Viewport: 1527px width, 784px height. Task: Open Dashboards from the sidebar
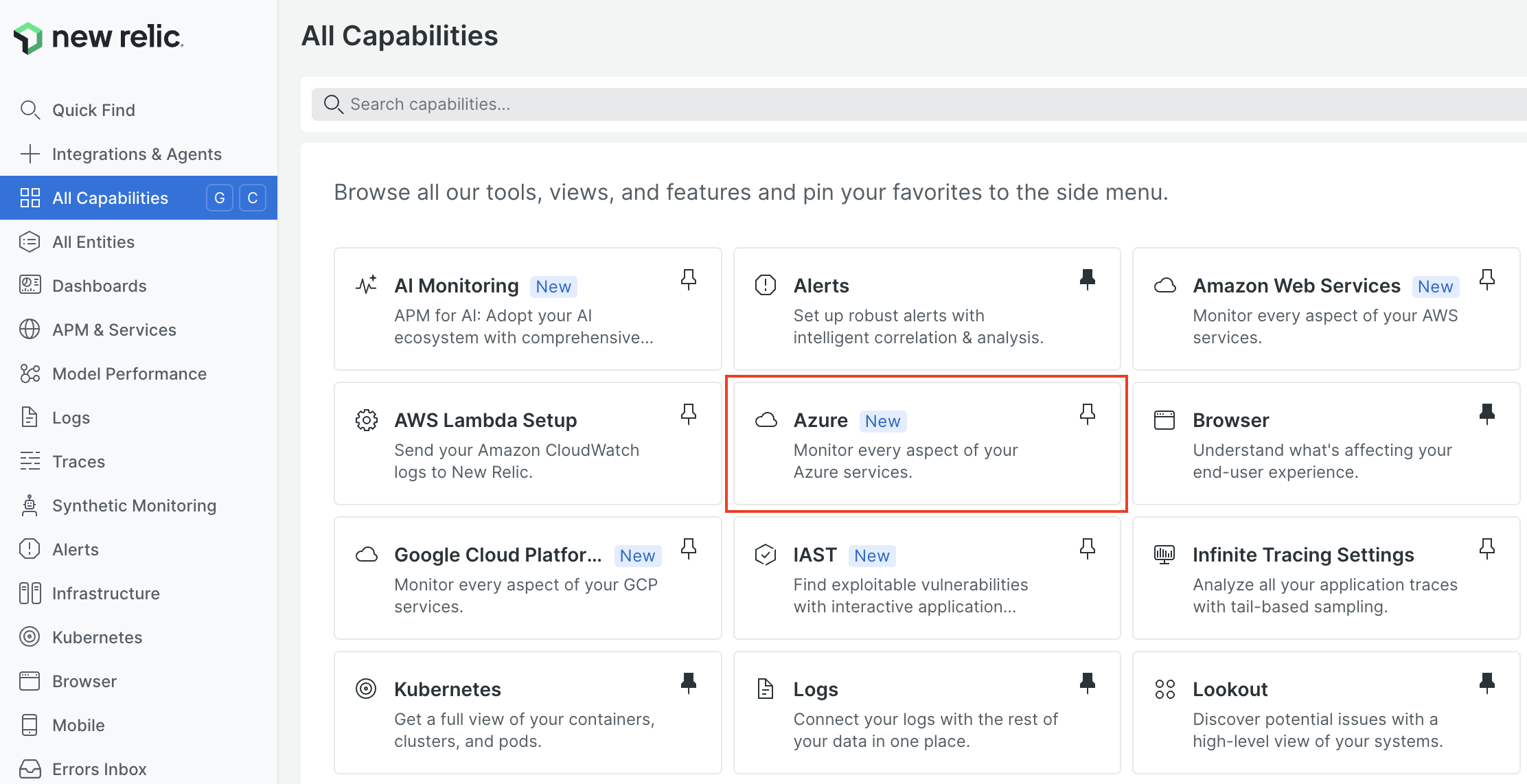coord(139,286)
